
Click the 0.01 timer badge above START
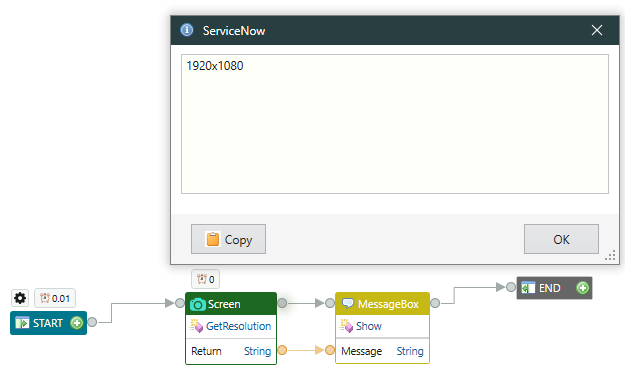coord(55,298)
